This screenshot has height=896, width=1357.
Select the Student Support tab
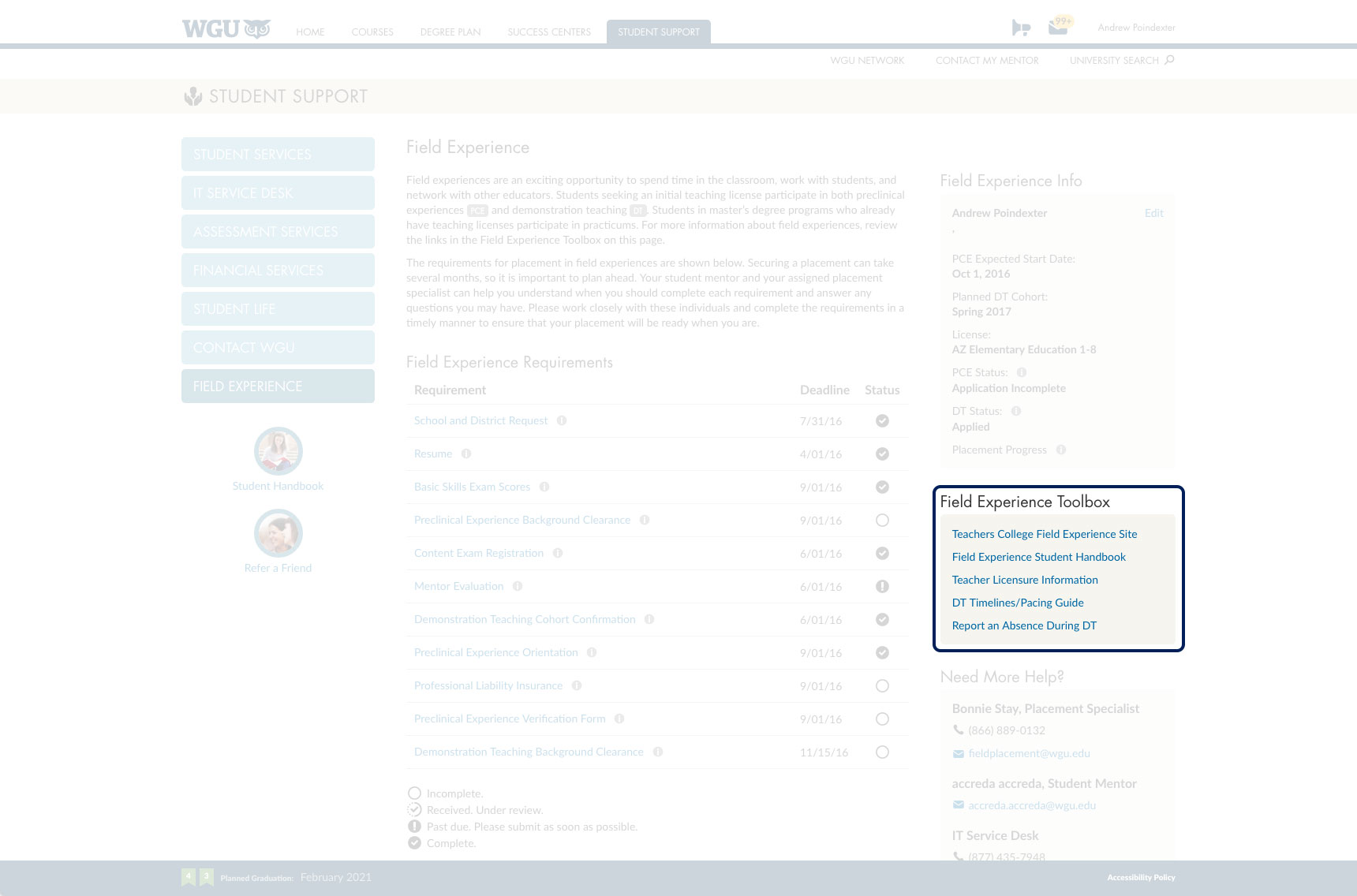(659, 32)
